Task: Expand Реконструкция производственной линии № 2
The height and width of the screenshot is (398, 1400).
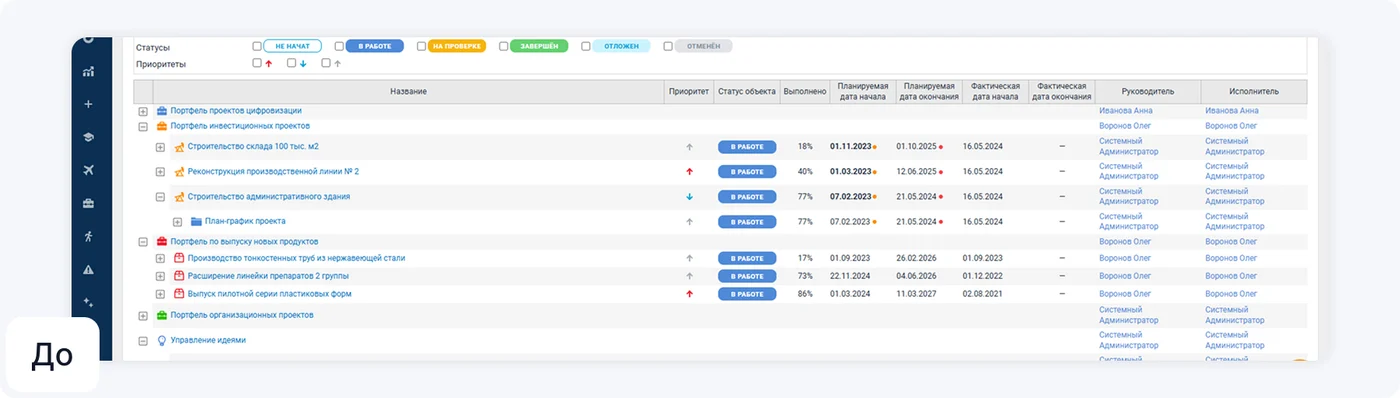Action: (x=160, y=172)
